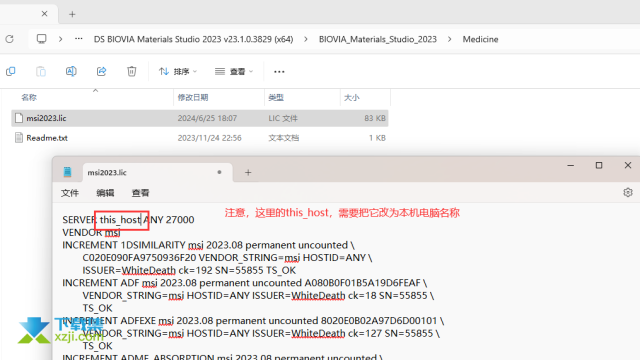Click the Copy toolbar icon

pos(11,71)
